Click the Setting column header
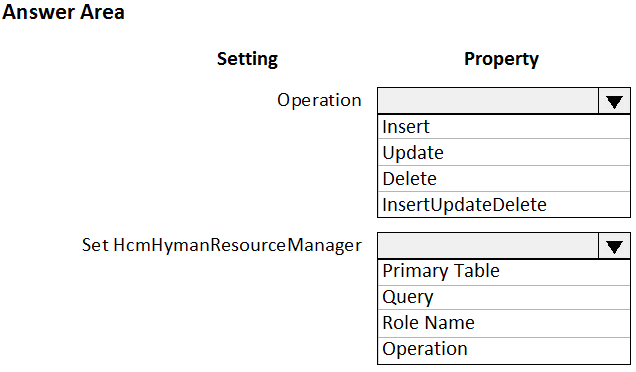This screenshot has height=372, width=636. 247,59
